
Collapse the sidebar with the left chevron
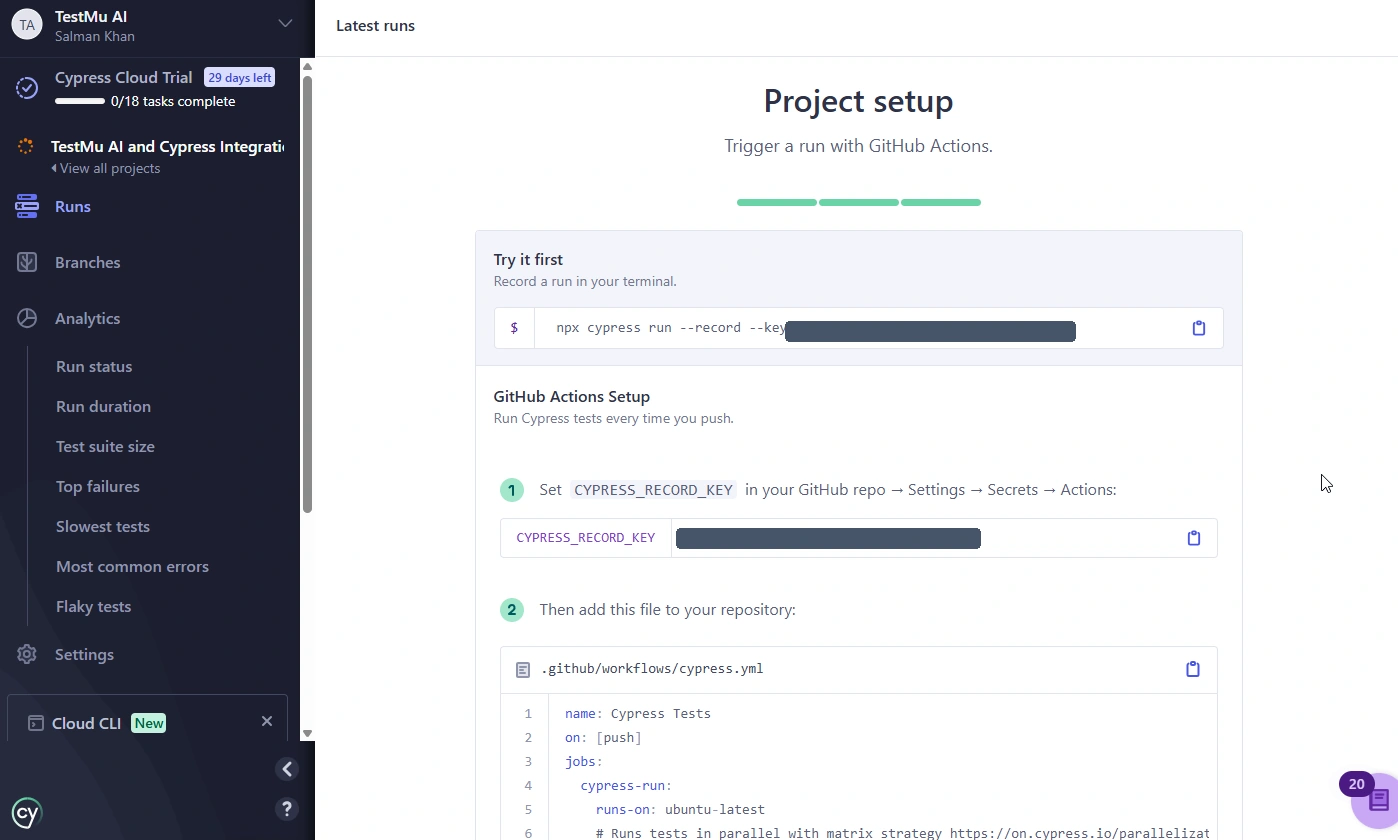pyautogui.click(x=287, y=769)
